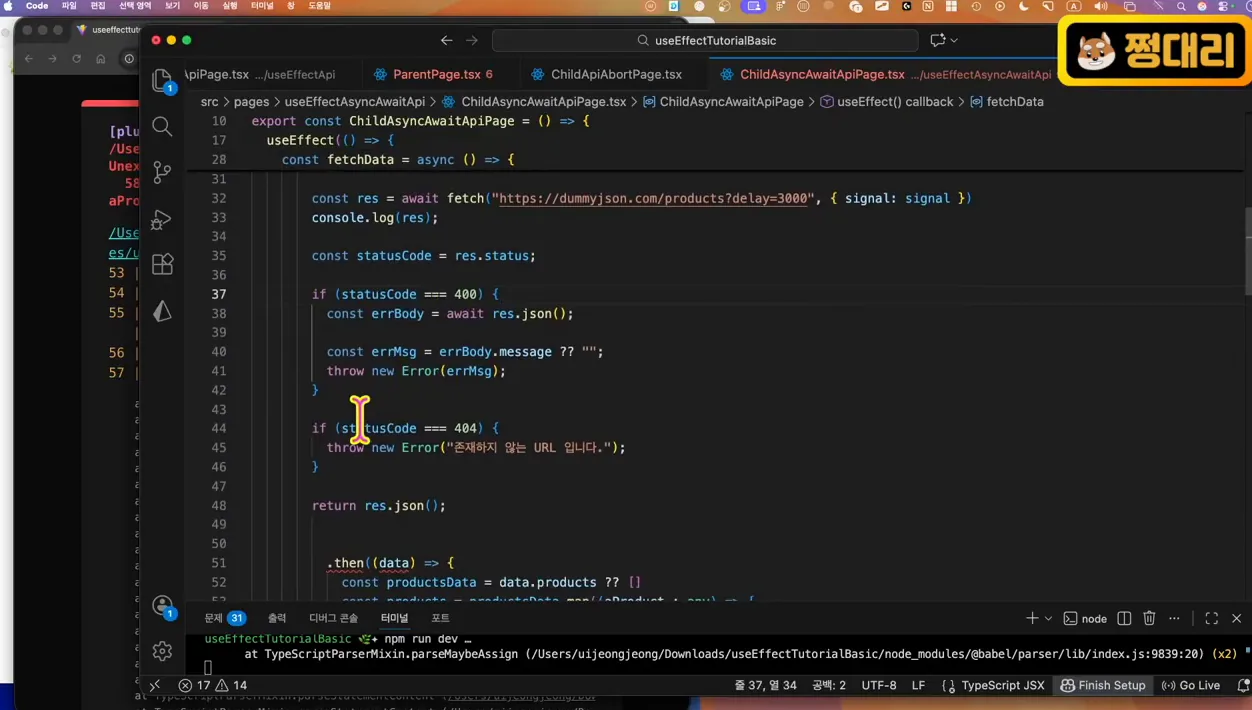
Task: Open the Search view in activity bar
Action: click(162, 126)
